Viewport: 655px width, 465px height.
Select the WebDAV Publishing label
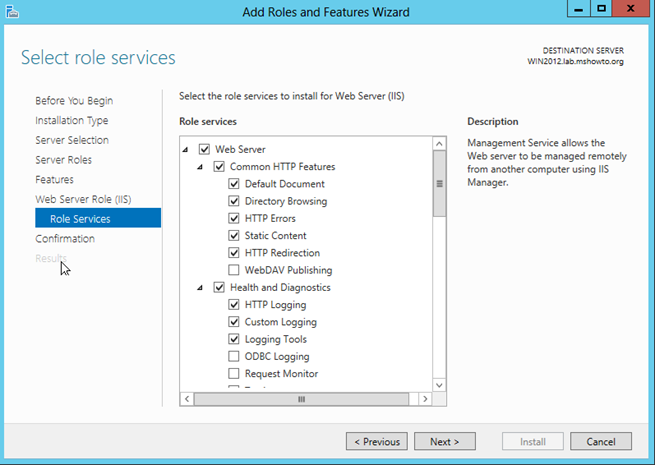click(x=288, y=270)
